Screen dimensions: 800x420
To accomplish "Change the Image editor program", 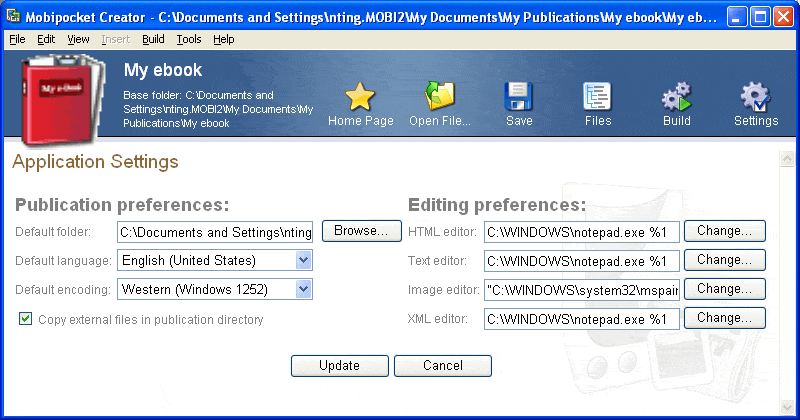I will point(724,289).
